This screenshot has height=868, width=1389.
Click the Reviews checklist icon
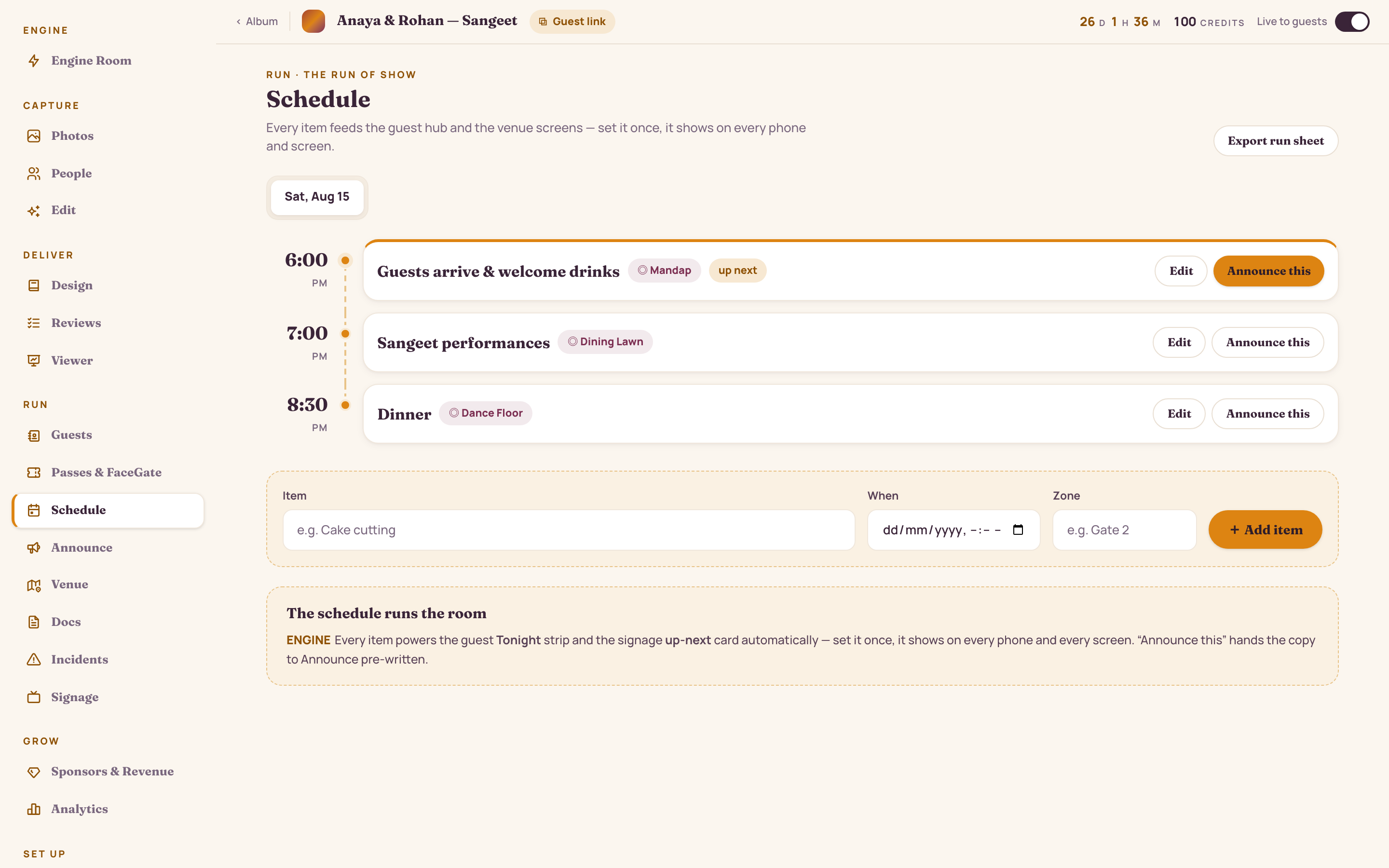coord(34,323)
